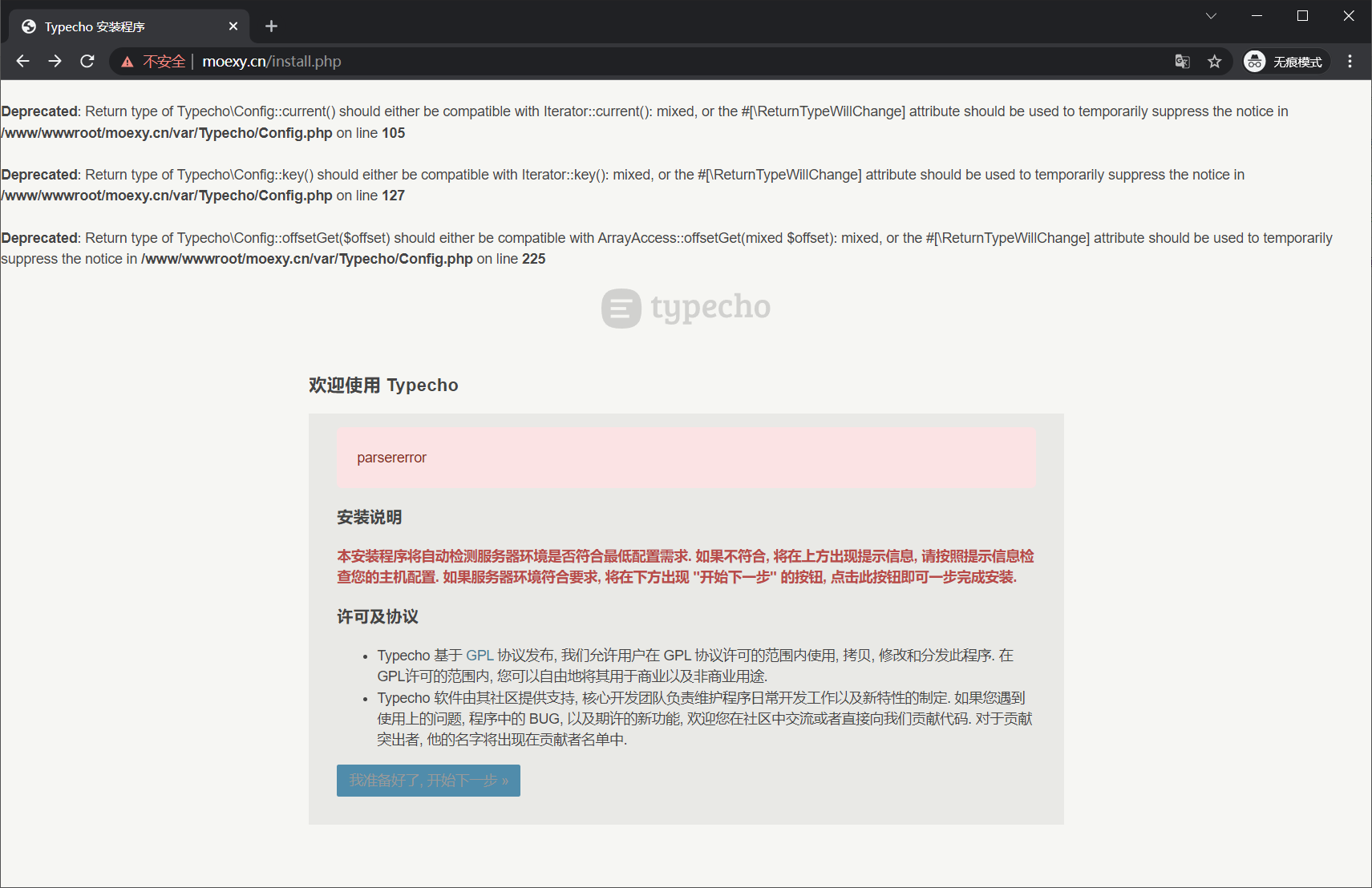Click the insecure site warning icon
Image resolution: width=1372 pixels, height=888 pixels.
pyautogui.click(x=127, y=62)
